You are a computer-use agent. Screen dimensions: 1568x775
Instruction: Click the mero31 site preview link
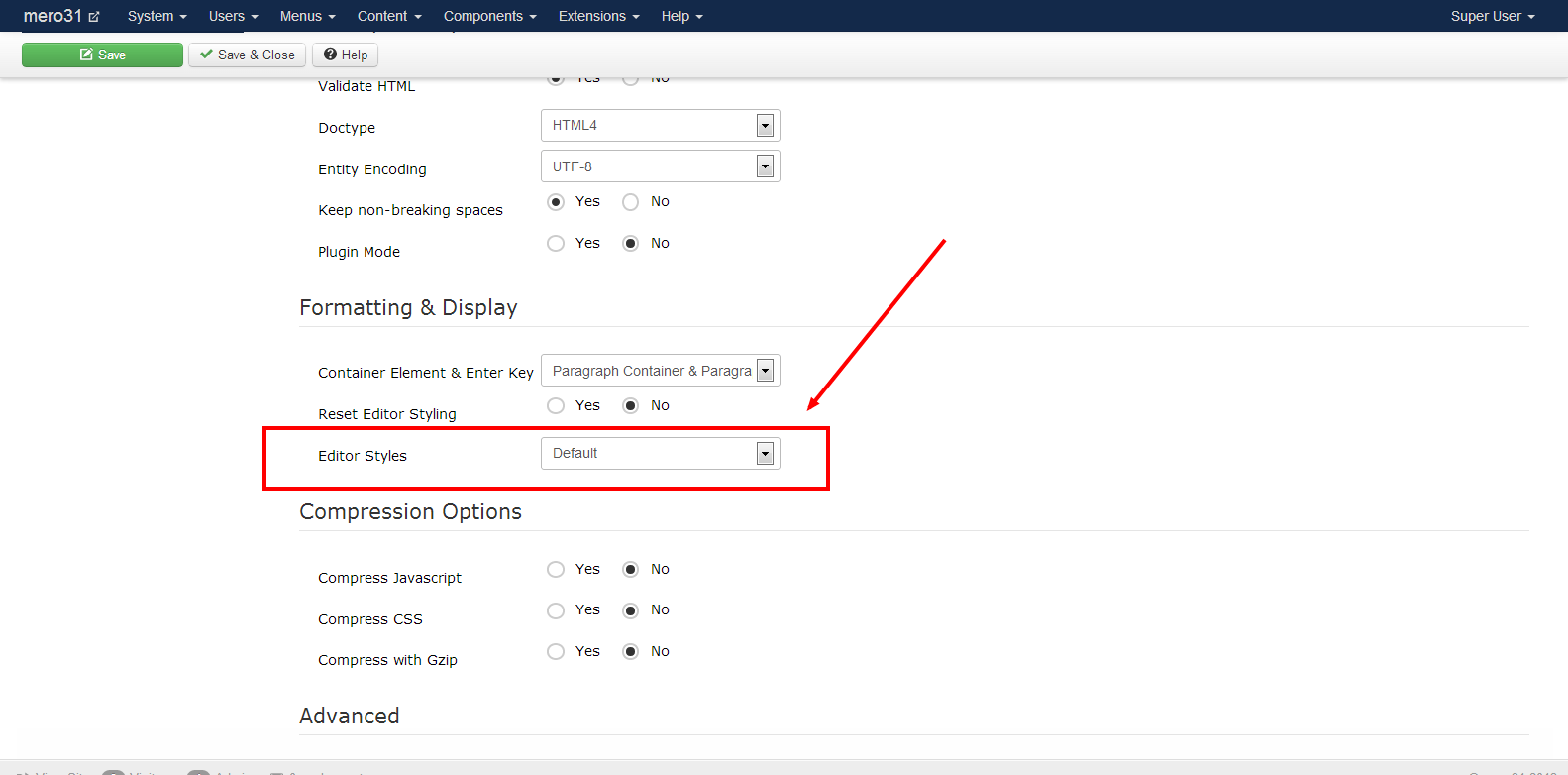point(61,16)
